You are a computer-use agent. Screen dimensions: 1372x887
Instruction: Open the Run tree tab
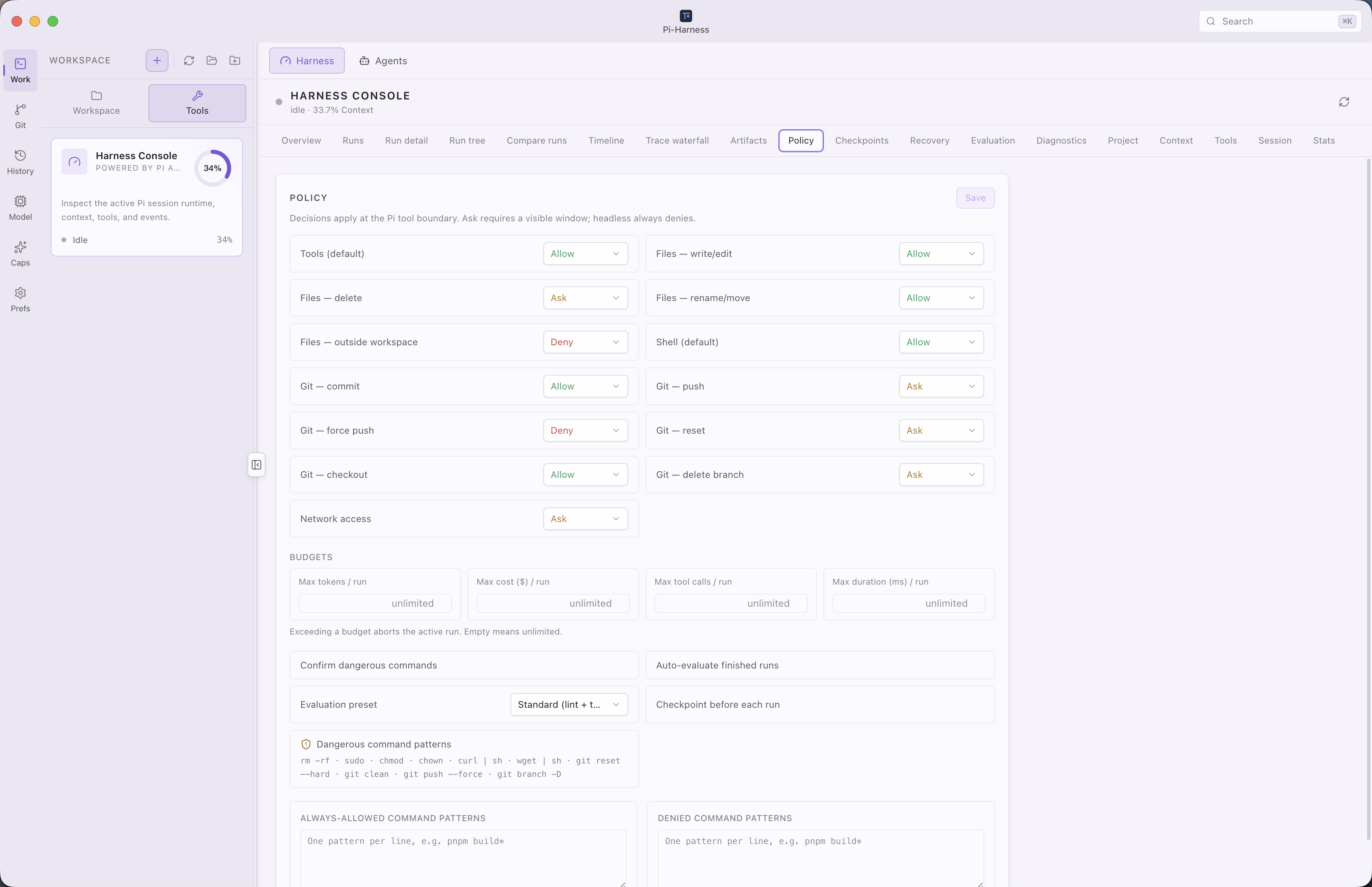(467, 141)
